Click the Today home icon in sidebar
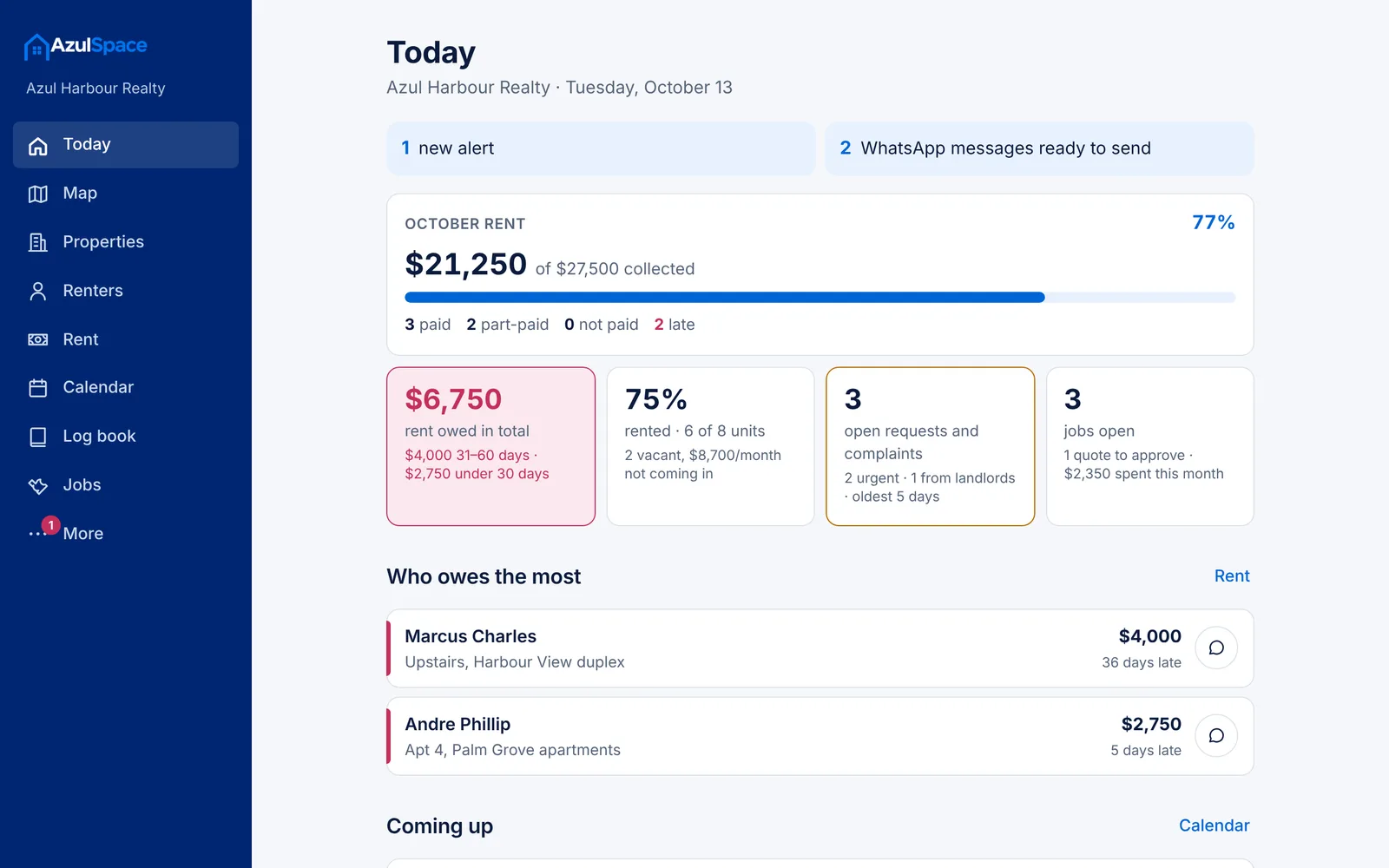 click(38, 146)
